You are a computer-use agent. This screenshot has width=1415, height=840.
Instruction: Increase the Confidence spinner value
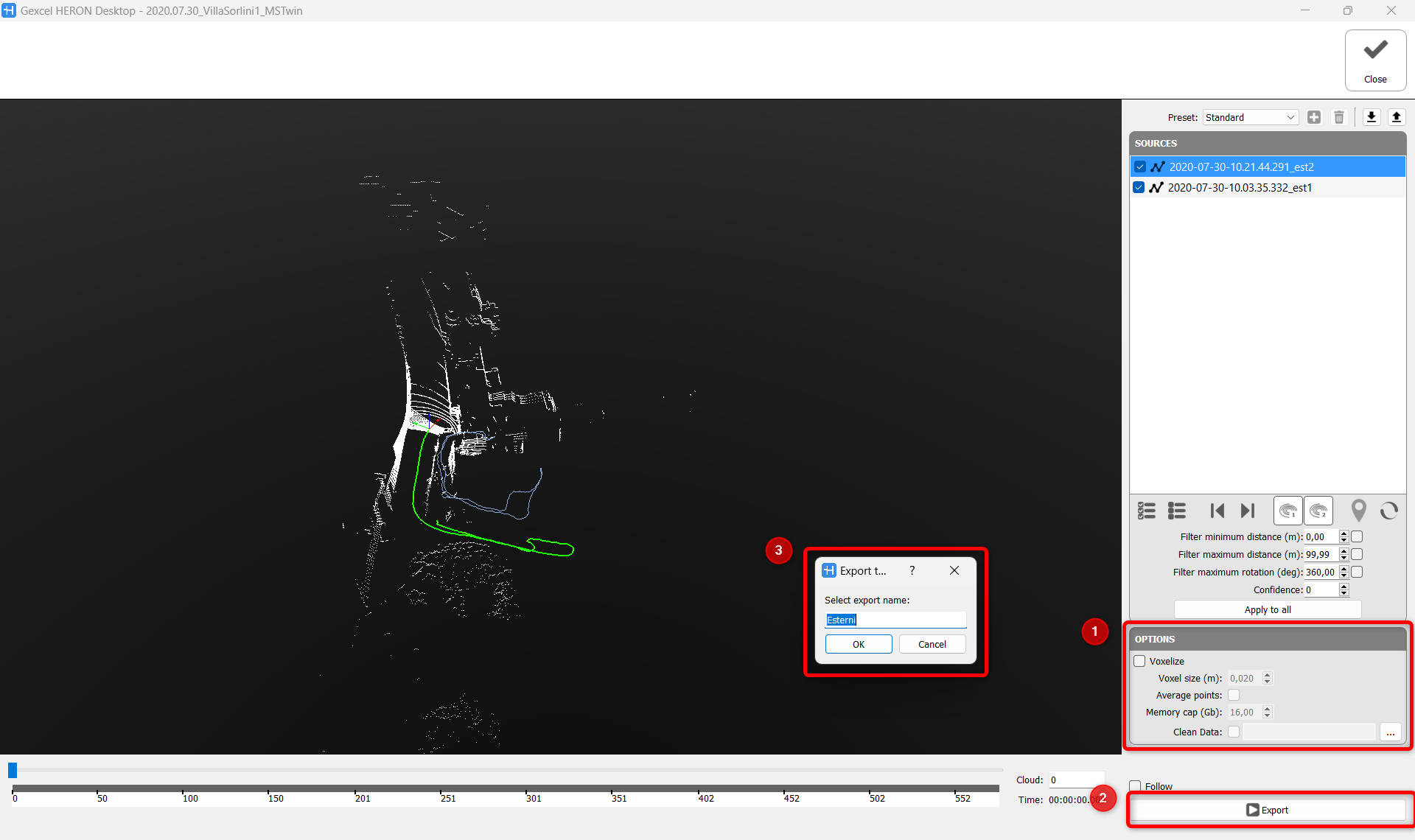coord(1344,587)
